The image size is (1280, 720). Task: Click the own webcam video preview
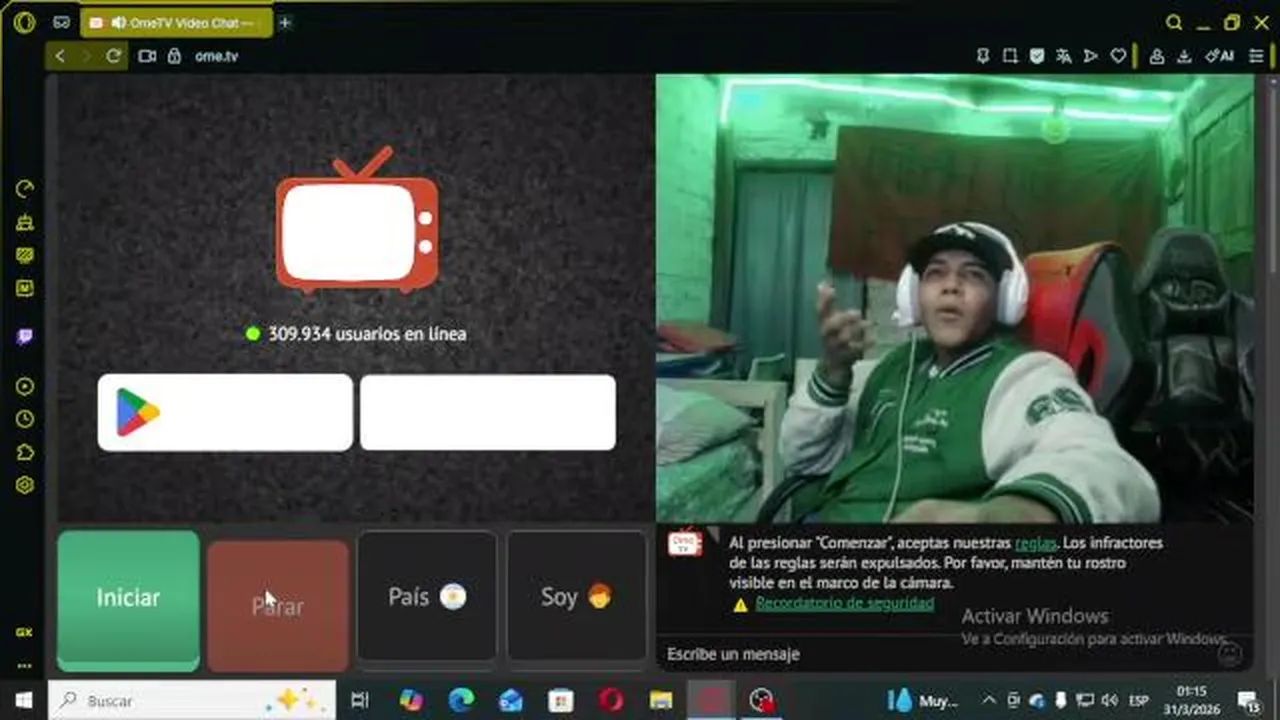954,298
